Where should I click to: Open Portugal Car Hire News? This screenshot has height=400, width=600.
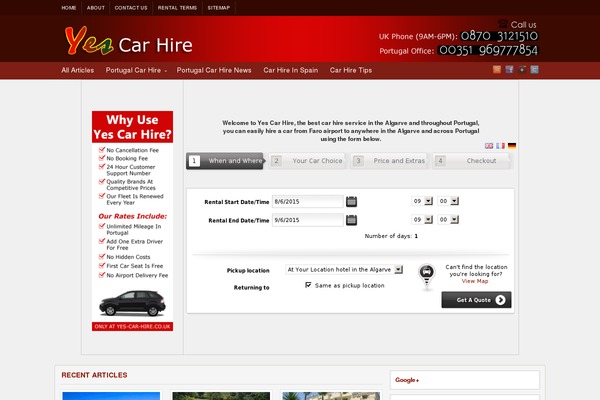tap(214, 70)
